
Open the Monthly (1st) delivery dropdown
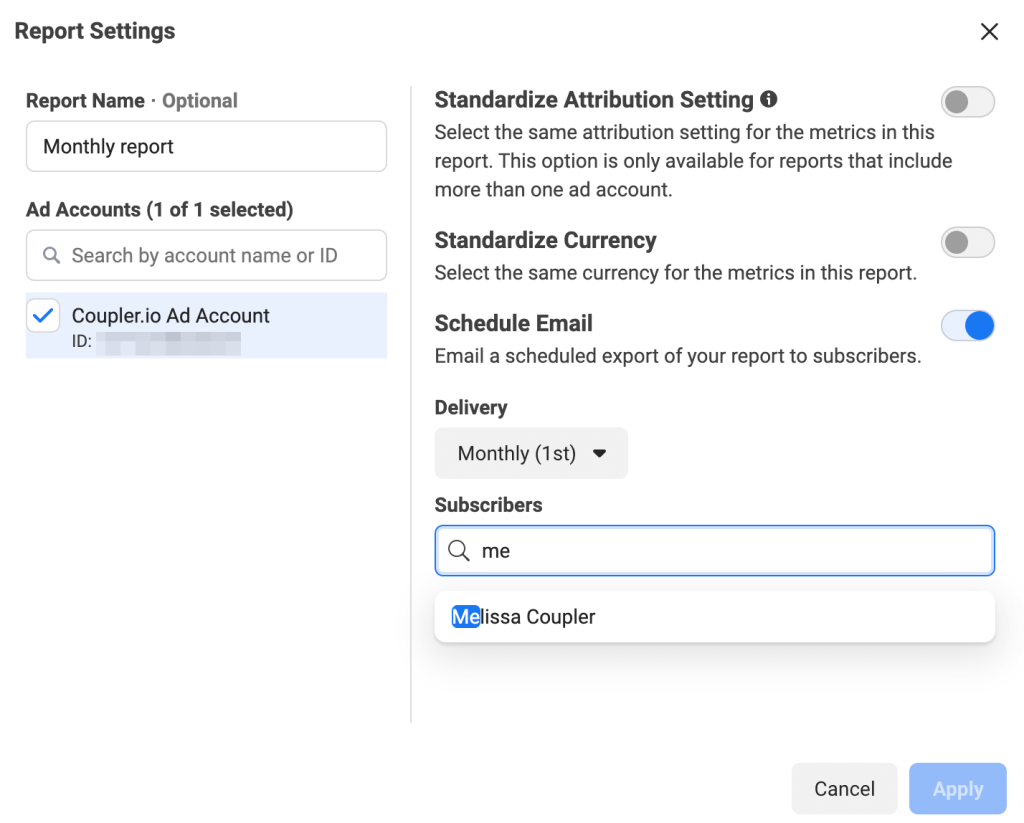[x=531, y=453]
